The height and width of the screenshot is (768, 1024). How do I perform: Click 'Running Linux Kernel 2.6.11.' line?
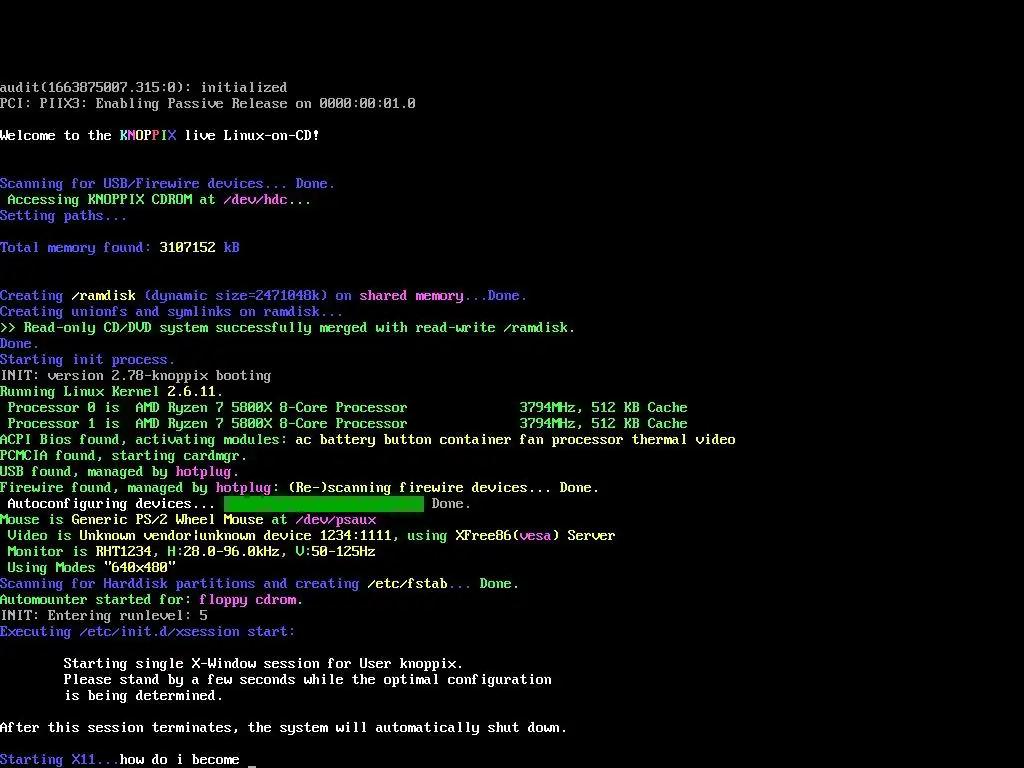[111, 392]
